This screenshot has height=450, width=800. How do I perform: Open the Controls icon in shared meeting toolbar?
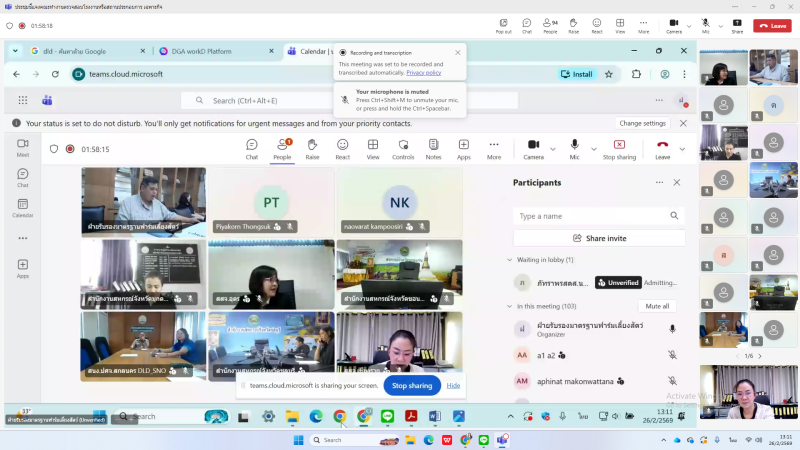(403, 147)
